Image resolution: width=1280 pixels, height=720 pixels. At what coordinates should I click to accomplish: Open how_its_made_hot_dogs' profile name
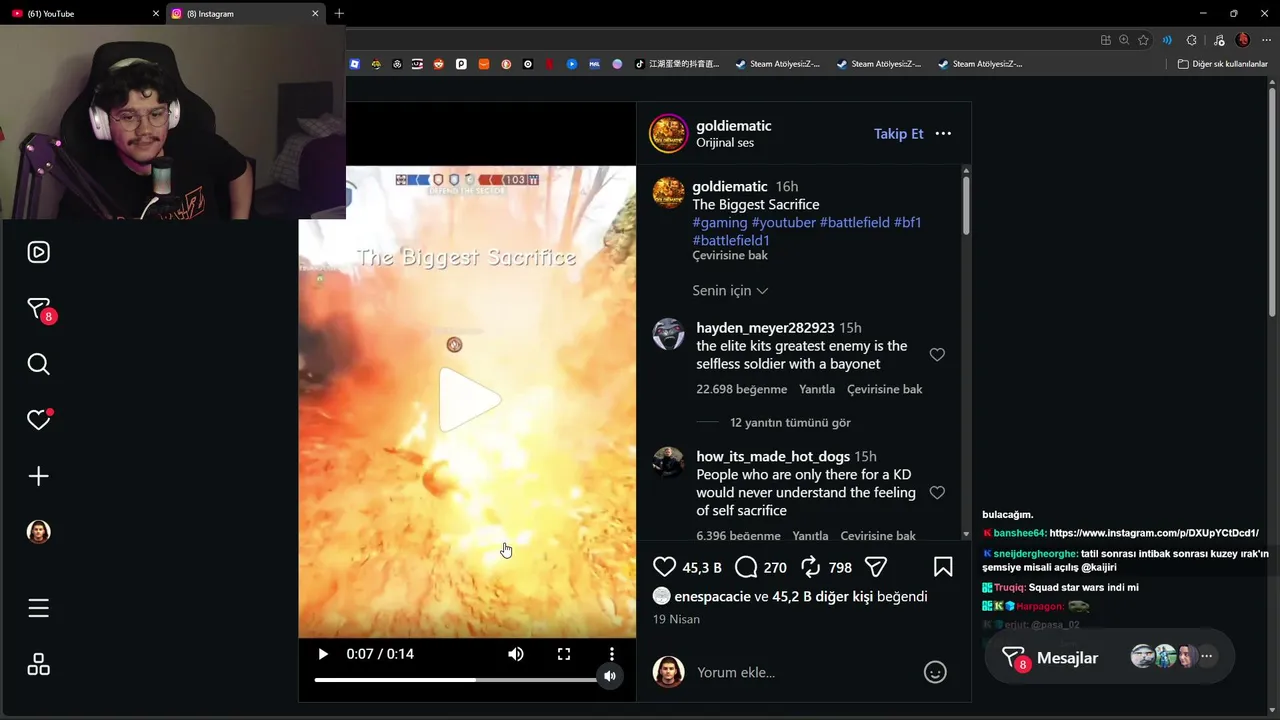click(773, 457)
